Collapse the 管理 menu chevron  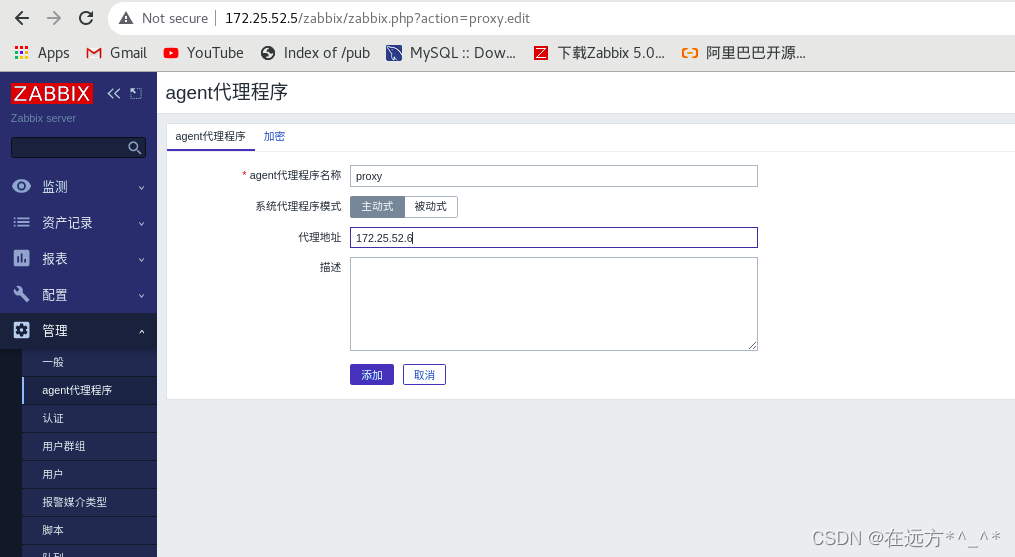coord(141,332)
